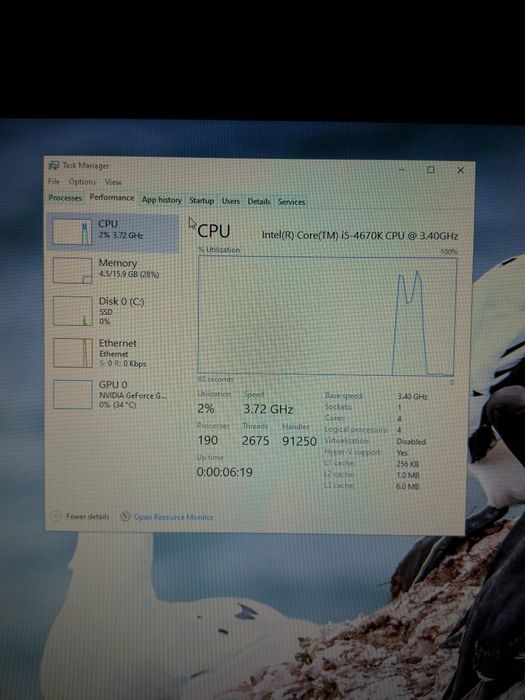Select the Disk 0 (C:) mini graph
The width and height of the screenshot is (525, 700).
(x=72, y=311)
